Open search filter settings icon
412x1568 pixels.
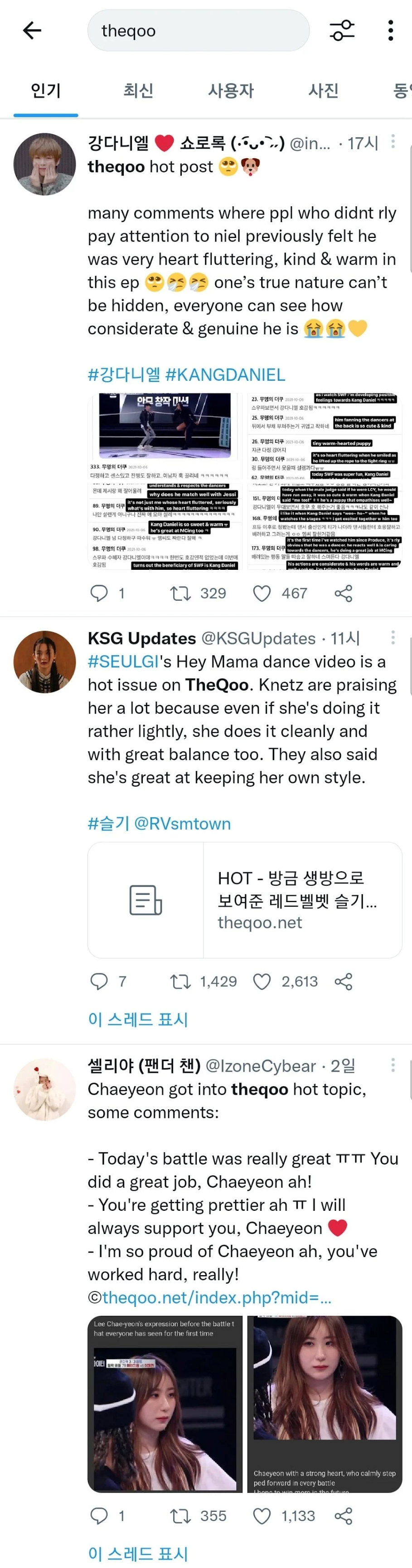(342, 30)
